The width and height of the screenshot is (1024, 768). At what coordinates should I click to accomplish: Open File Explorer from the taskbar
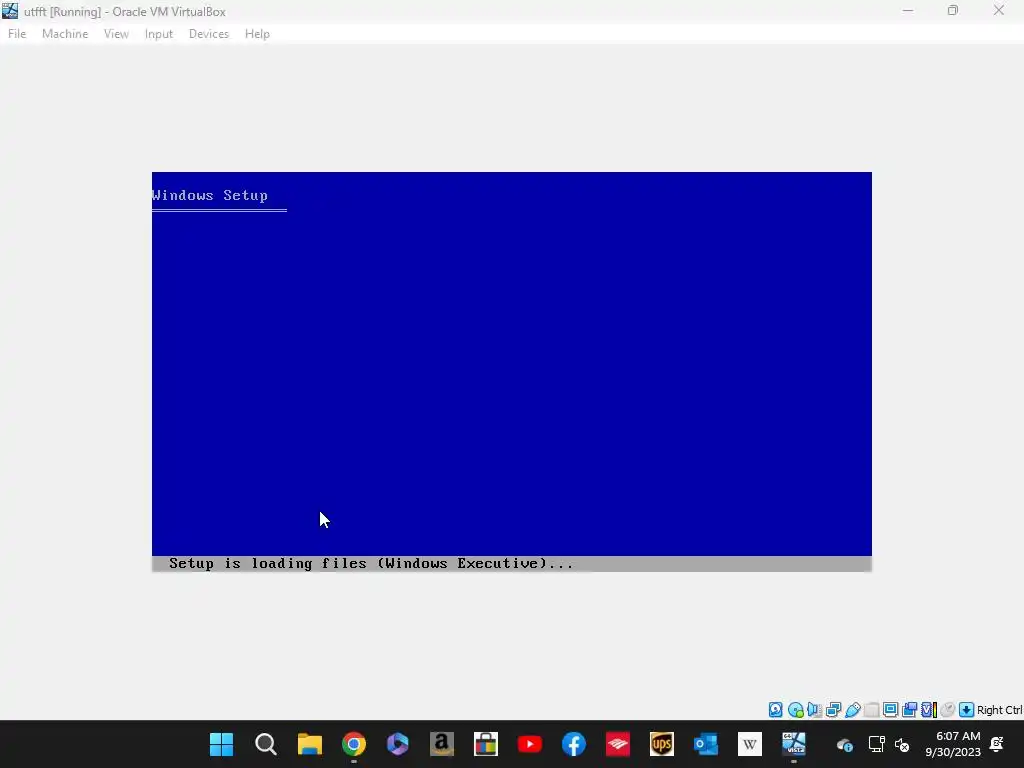(310, 744)
